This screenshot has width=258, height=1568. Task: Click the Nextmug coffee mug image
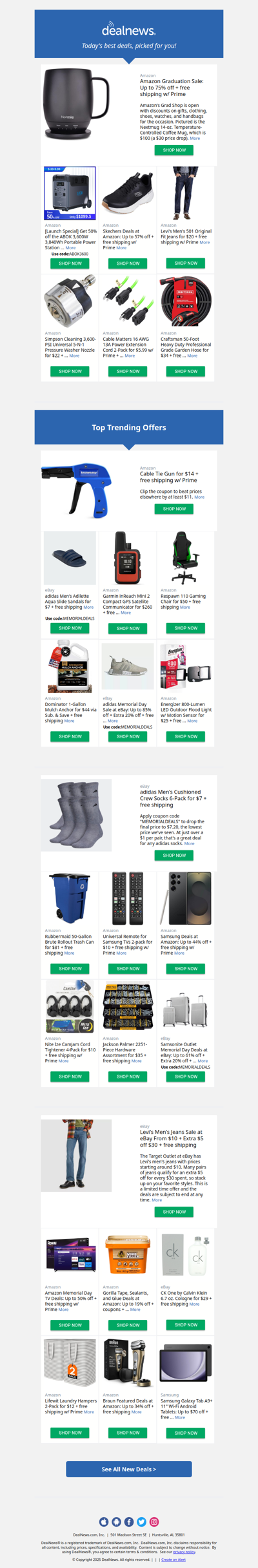coord(76,104)
